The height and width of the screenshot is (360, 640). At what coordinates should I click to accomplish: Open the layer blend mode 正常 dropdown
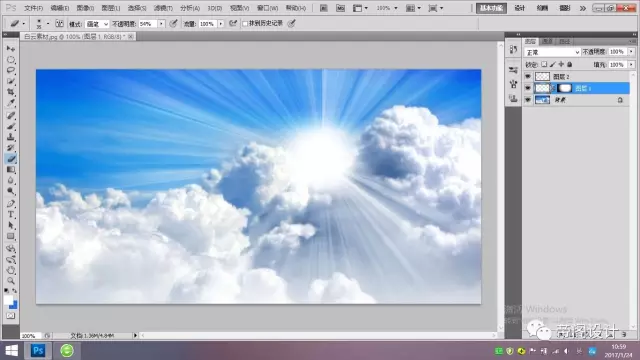pos(552,52)
